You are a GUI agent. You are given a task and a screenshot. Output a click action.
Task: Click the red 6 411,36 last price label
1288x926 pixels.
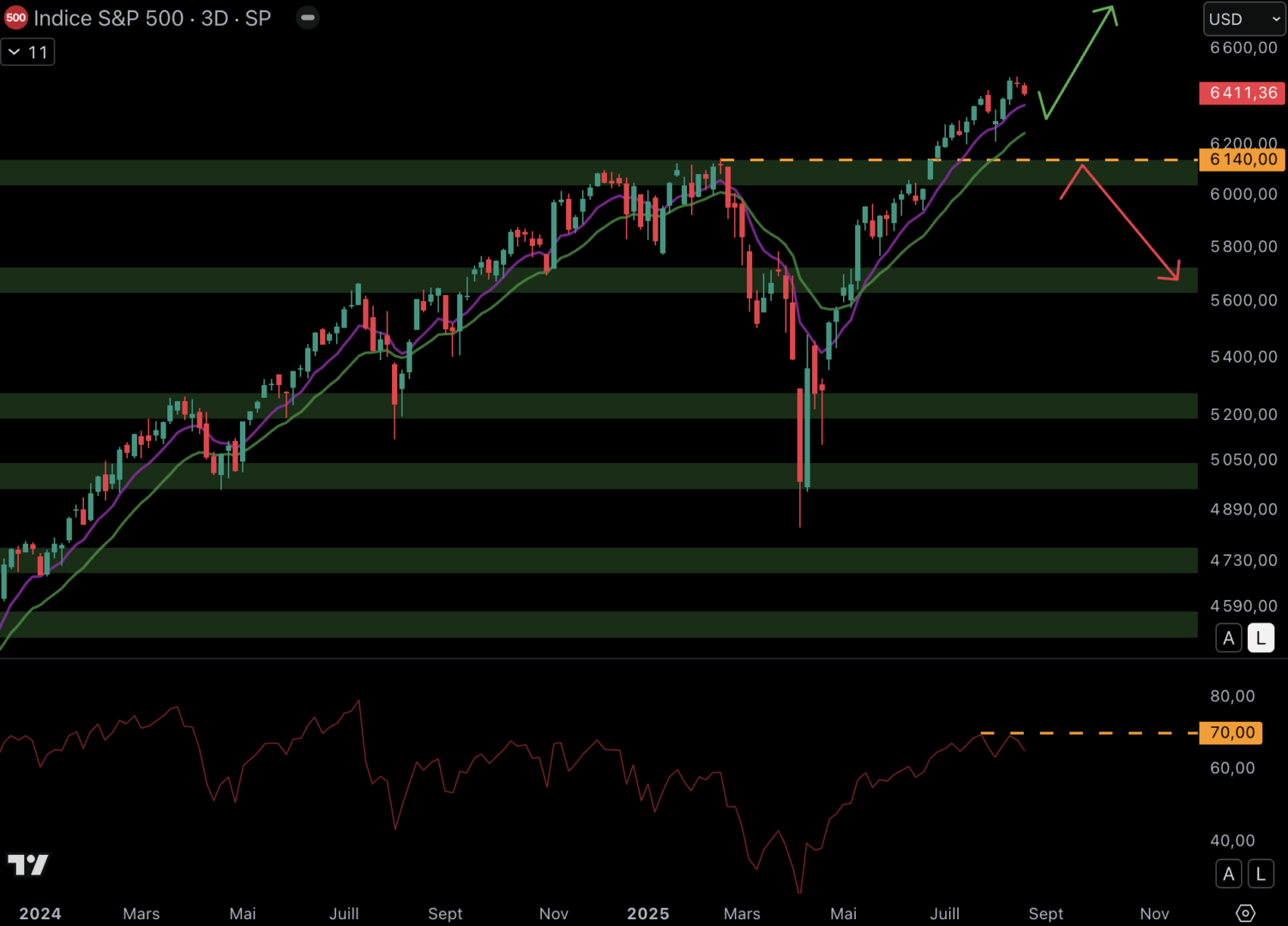click(x=1243, y=93)
